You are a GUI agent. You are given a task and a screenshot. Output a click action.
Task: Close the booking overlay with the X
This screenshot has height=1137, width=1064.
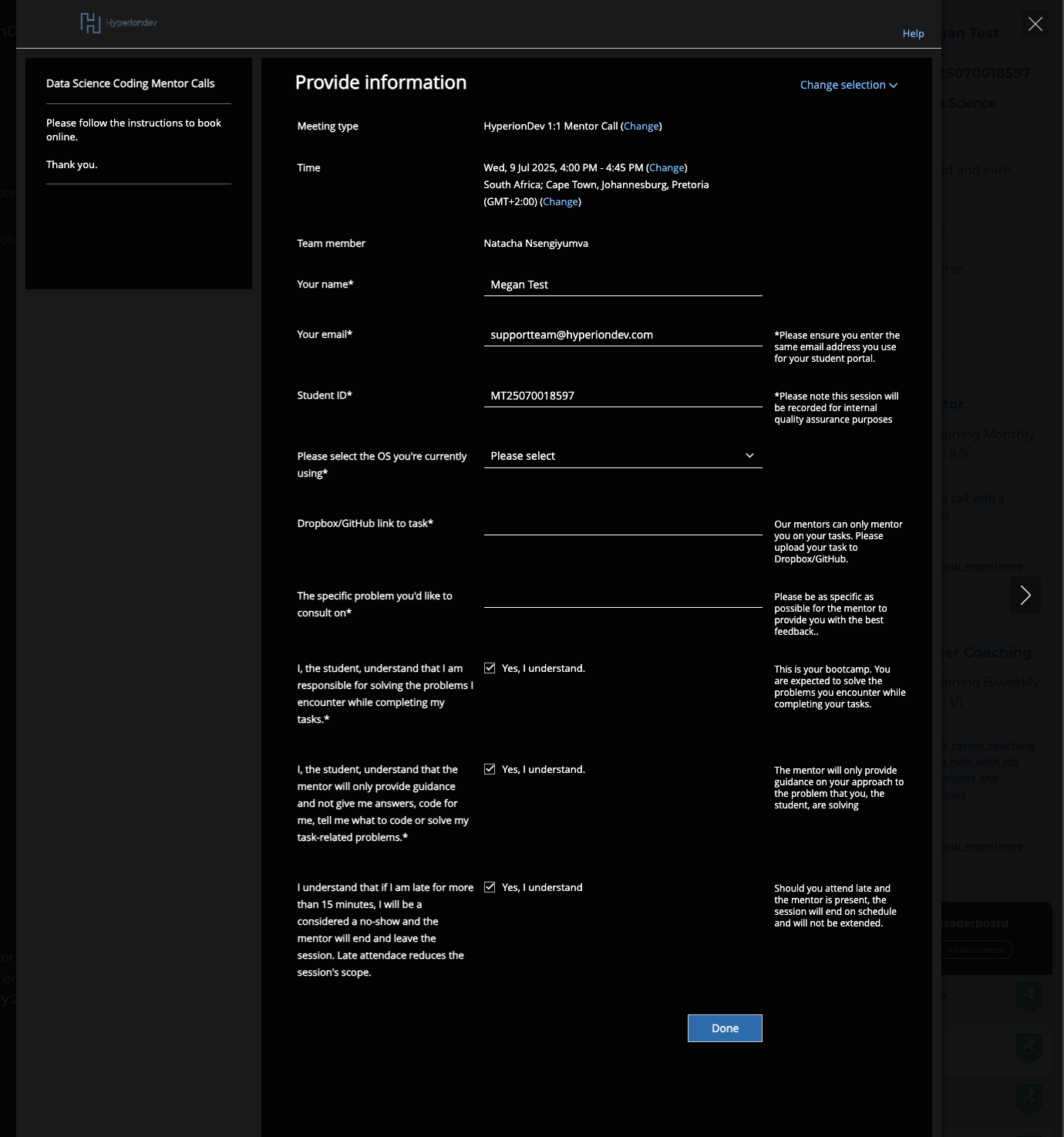pos(1035,24)
